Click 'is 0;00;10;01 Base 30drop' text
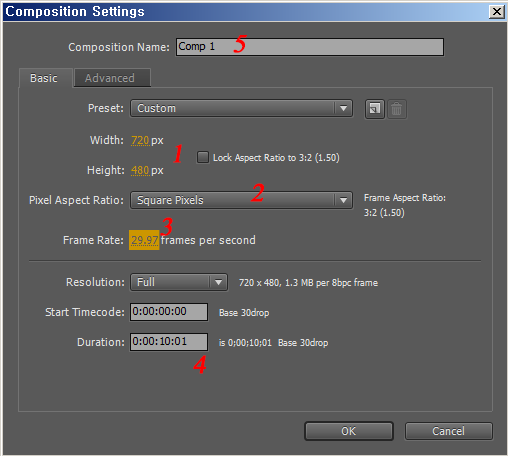 [273, 343]
